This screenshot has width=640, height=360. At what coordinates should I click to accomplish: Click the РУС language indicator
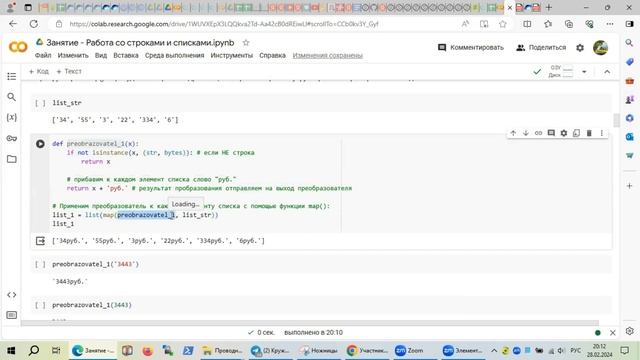coord(576,351)
